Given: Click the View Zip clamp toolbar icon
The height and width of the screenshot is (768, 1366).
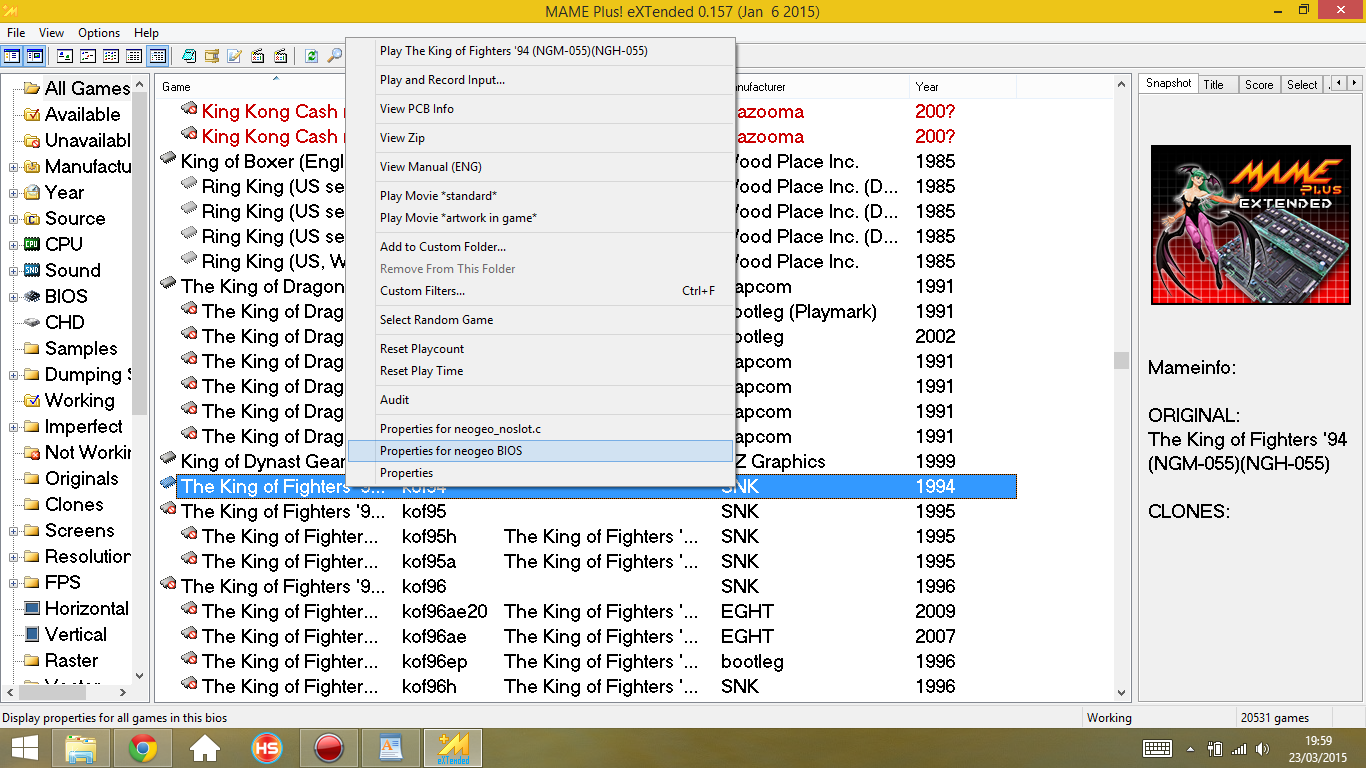Looking at the screenshot, I should (x=212, y=56).
